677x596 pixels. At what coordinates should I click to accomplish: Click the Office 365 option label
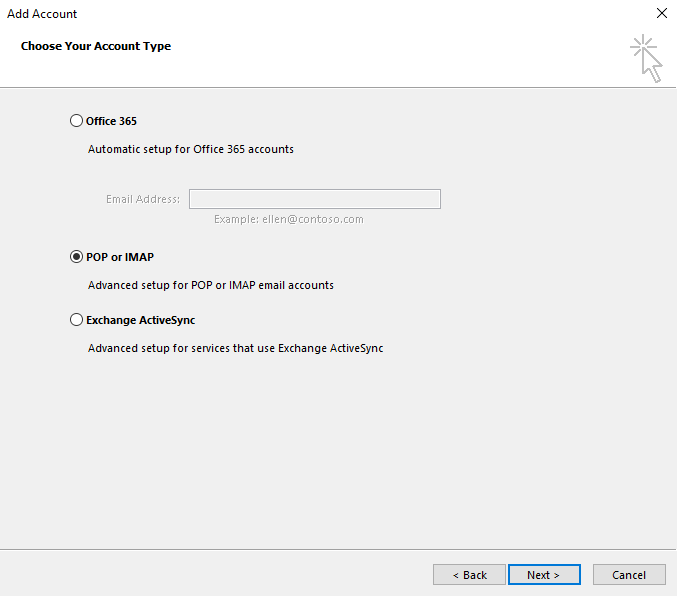[111, 121]
